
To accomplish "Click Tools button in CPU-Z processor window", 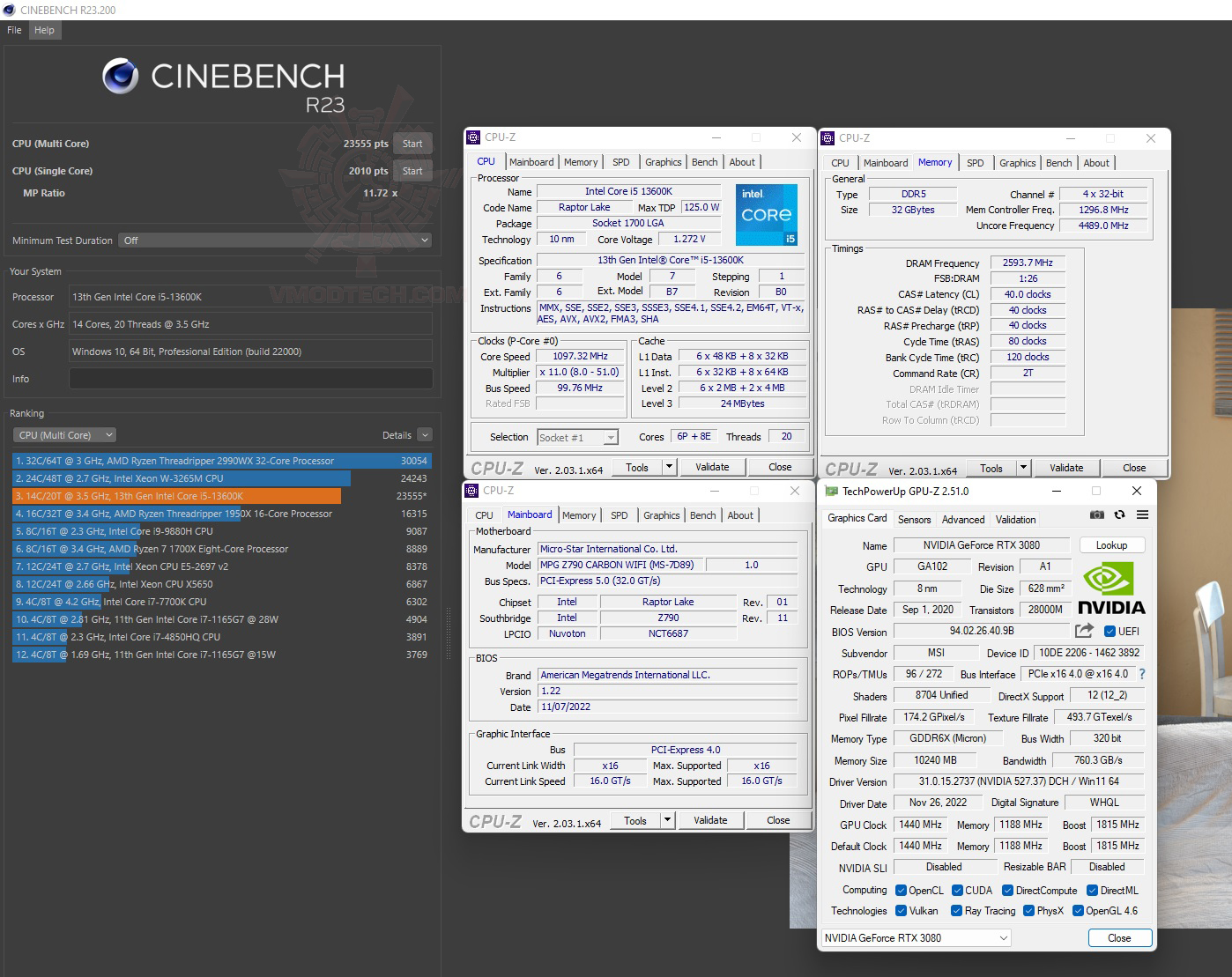I will pos(637,467).
